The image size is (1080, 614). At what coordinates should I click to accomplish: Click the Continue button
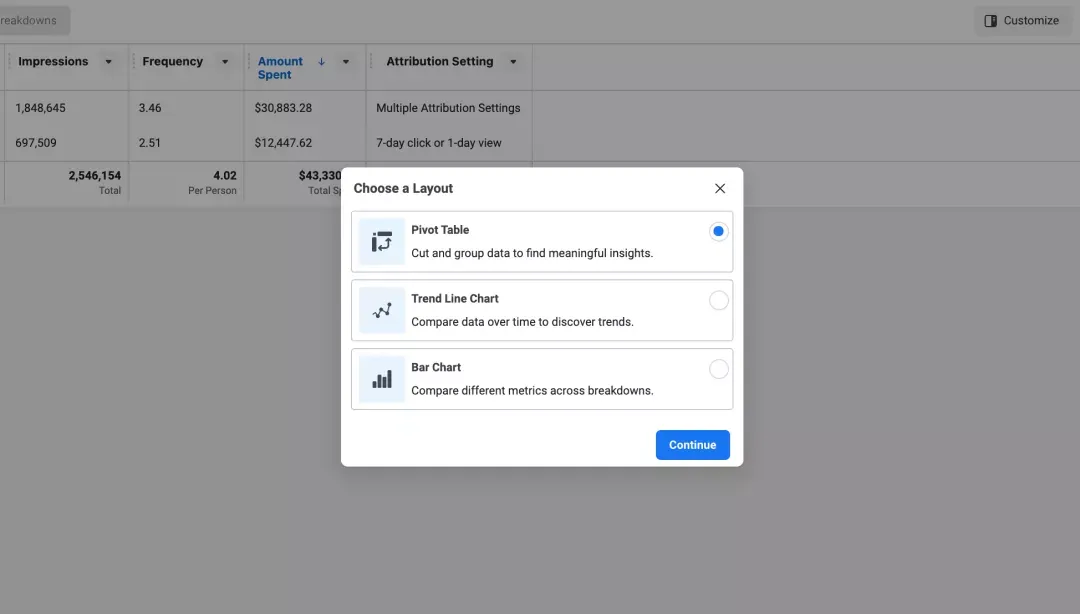(692, 445)
